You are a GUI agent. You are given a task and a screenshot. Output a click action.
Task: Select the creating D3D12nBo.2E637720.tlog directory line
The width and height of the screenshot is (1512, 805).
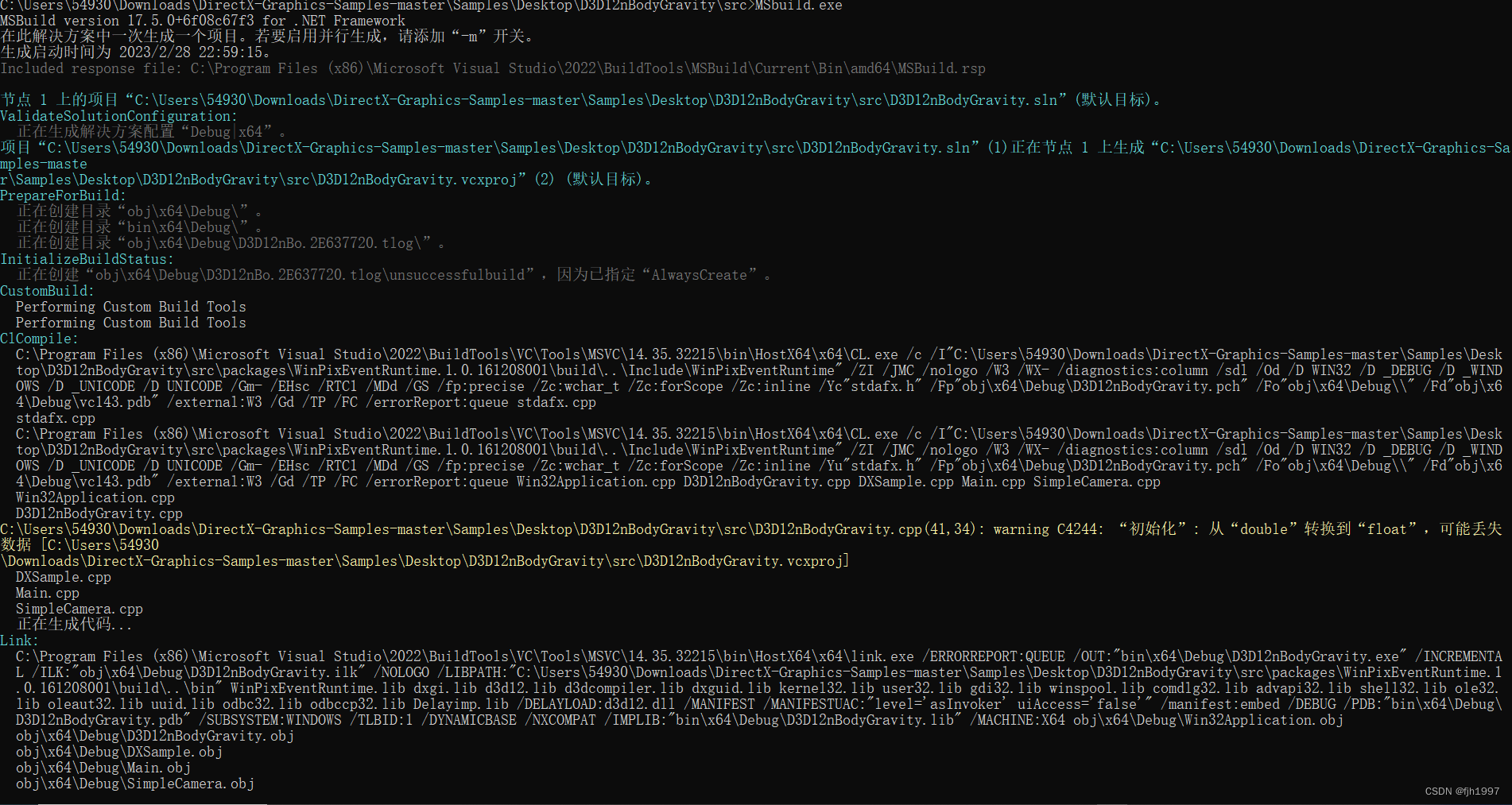coord(231,243)
